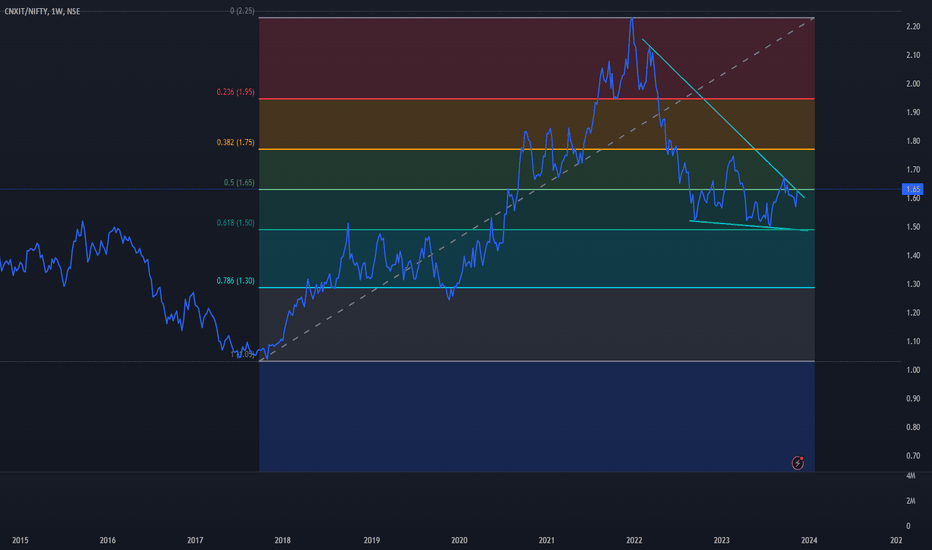Click the lightning bolt alert icon

798,463
